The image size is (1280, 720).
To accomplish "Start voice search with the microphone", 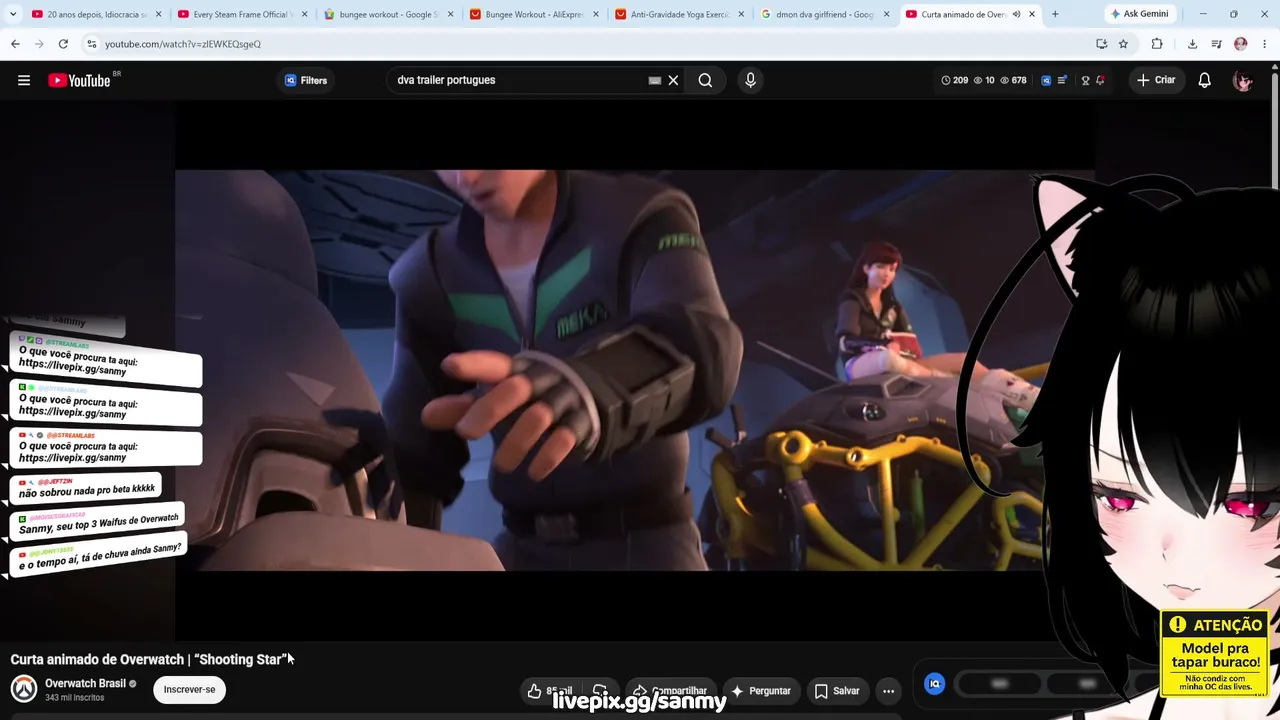I will click(750, 80).
